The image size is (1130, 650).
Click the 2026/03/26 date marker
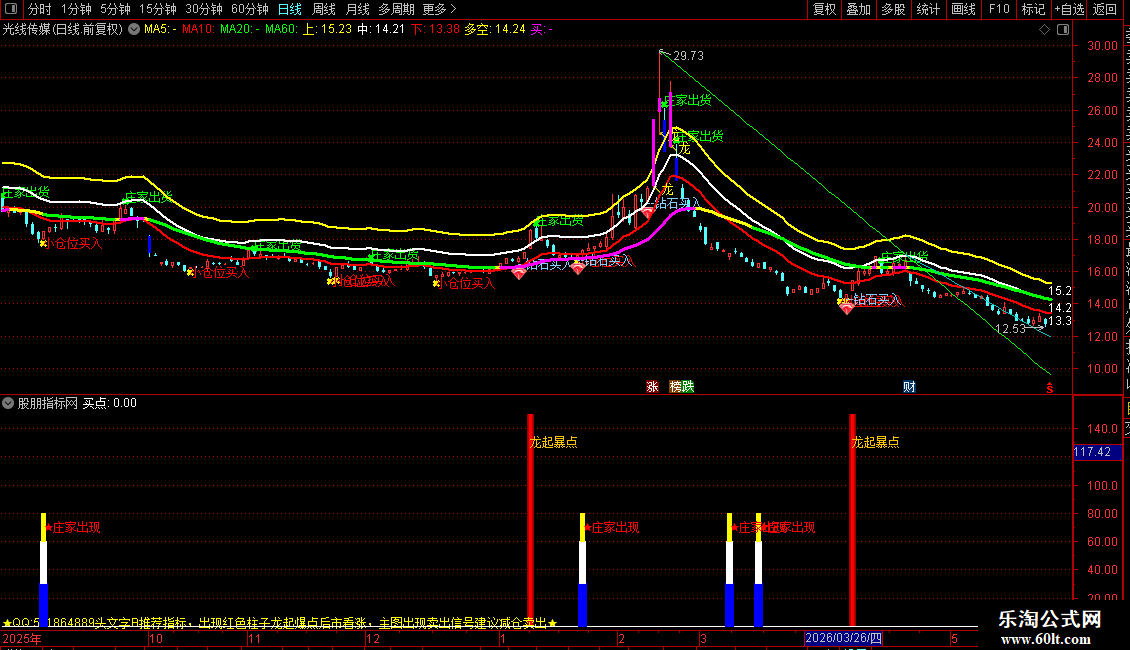coord(843,638)
